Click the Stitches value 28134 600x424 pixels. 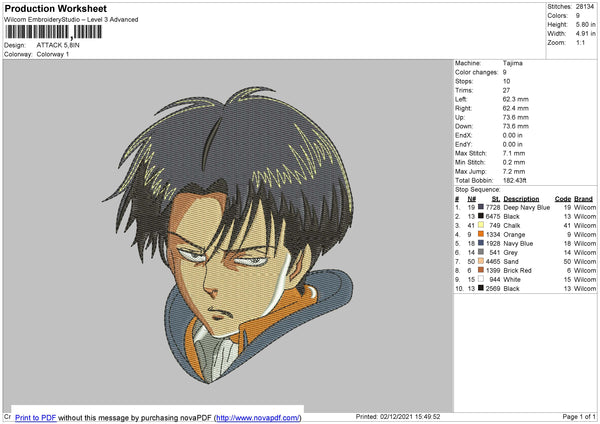(585, 7)
